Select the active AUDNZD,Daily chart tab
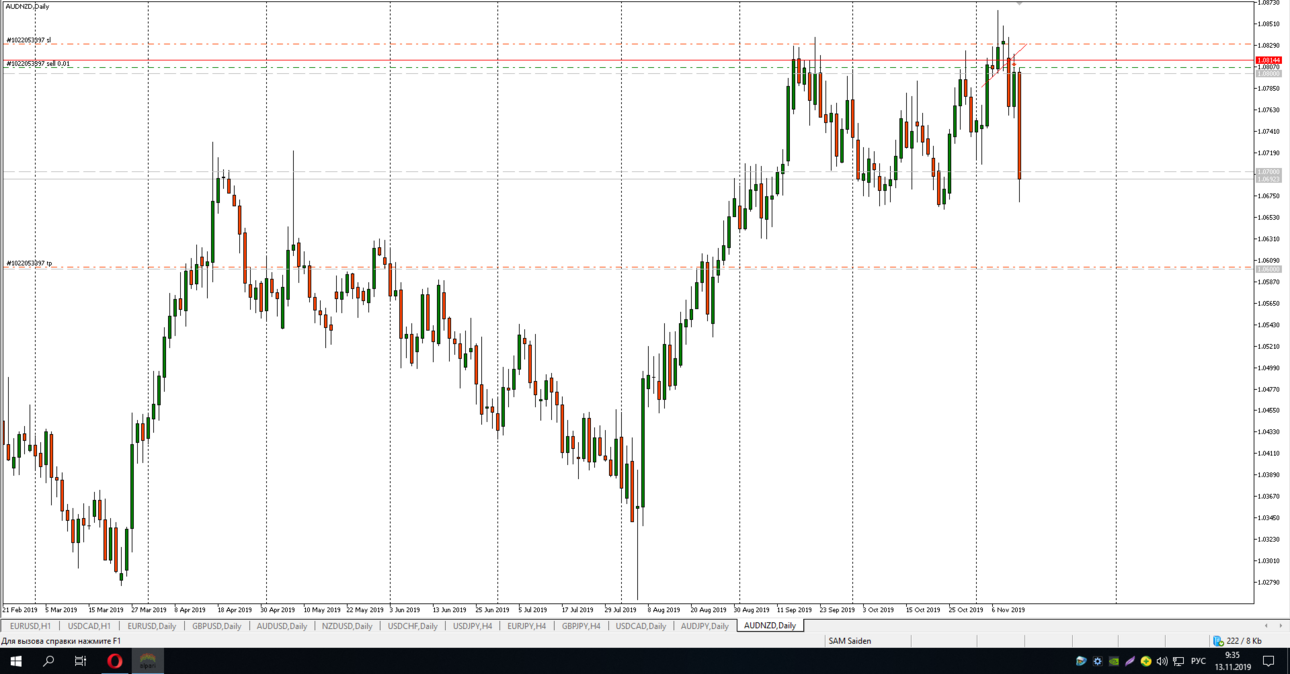This screenshot has width=1290, height=674. click(x=770, y=626)
